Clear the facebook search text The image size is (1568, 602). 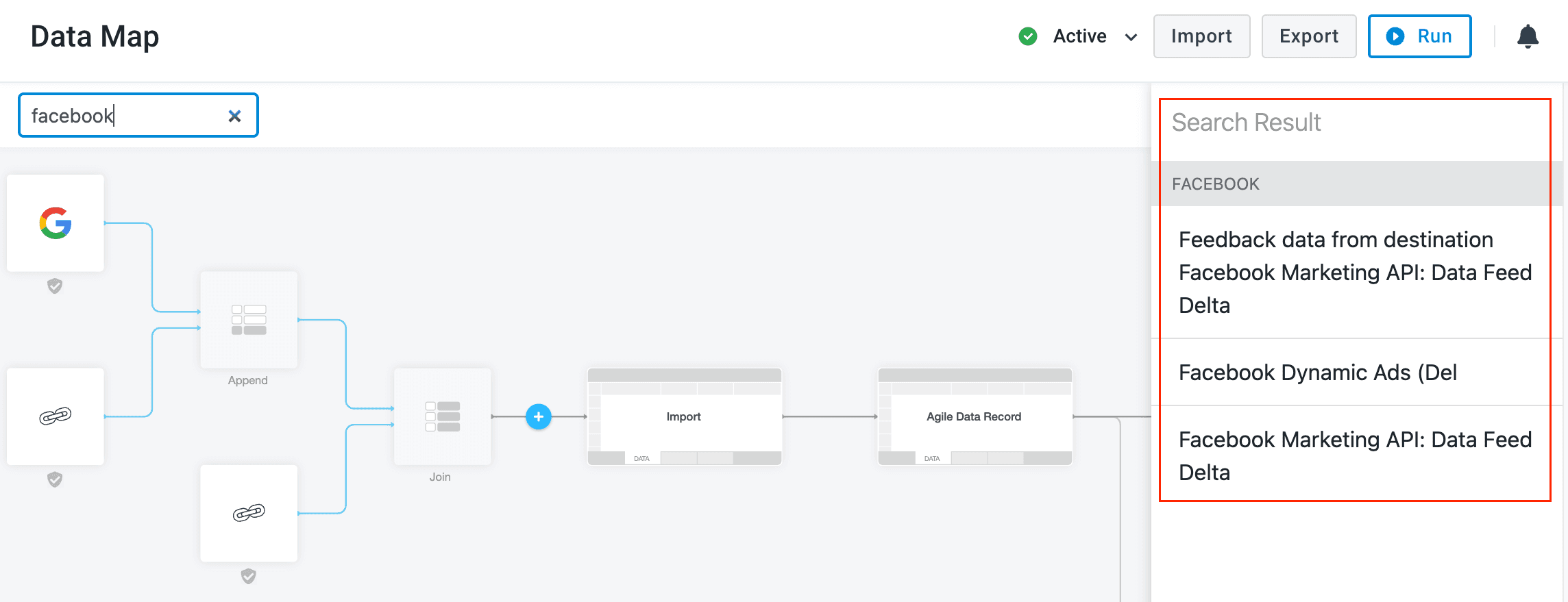234,116
